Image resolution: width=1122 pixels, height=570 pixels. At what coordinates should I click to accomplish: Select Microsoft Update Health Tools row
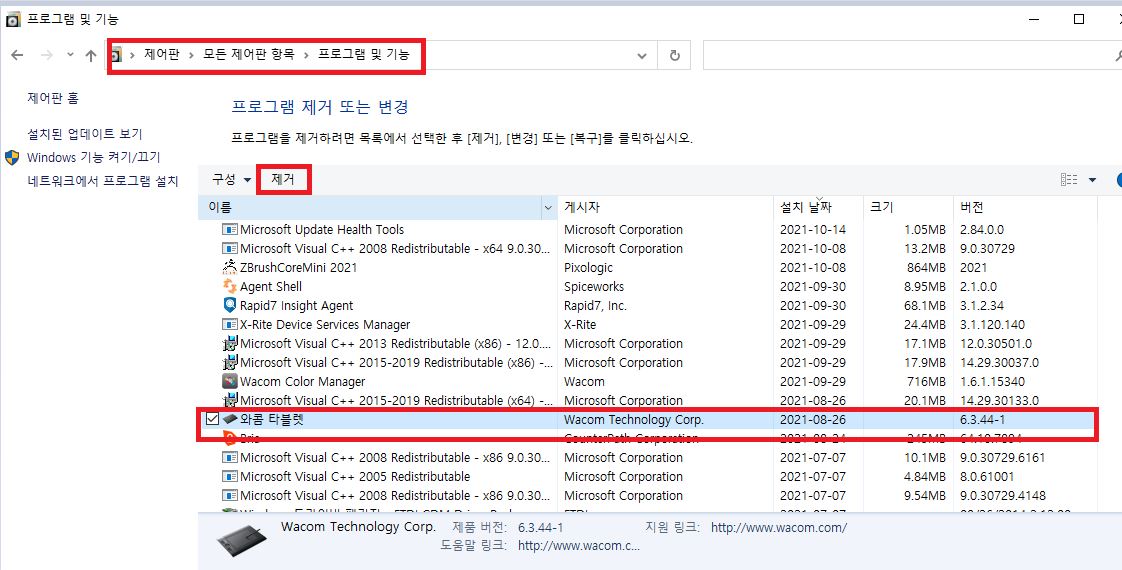click(647, 230)
